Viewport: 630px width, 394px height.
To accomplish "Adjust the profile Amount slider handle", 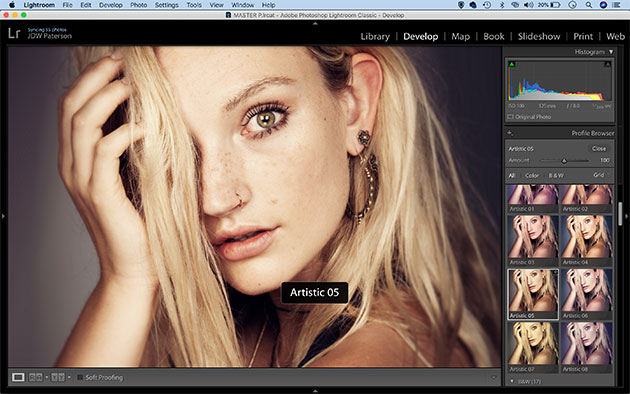I will [x=564, y=160].
